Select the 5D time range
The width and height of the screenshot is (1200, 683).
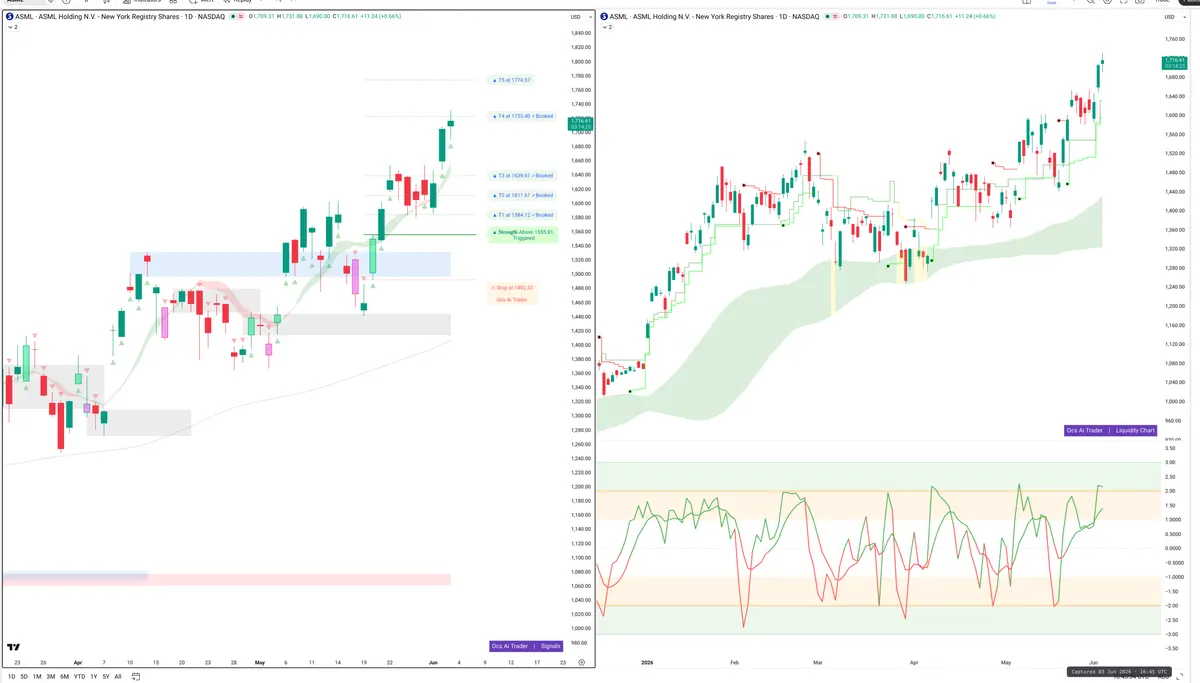pyautogui.click(x=25, y=677)
